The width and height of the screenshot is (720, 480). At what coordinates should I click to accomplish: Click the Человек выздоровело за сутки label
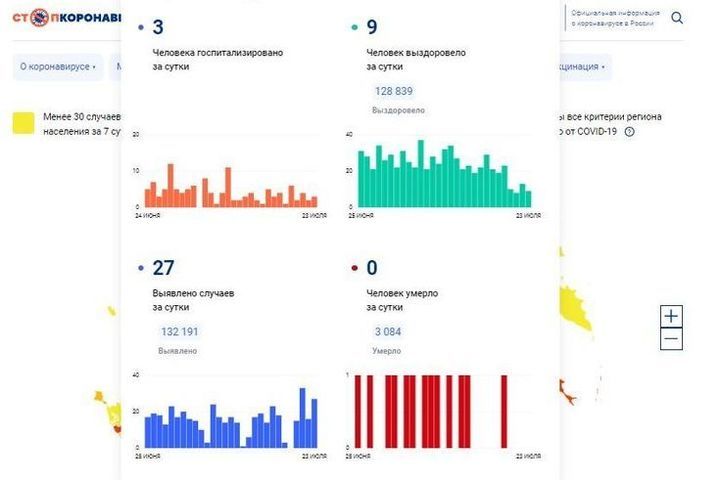415,59
